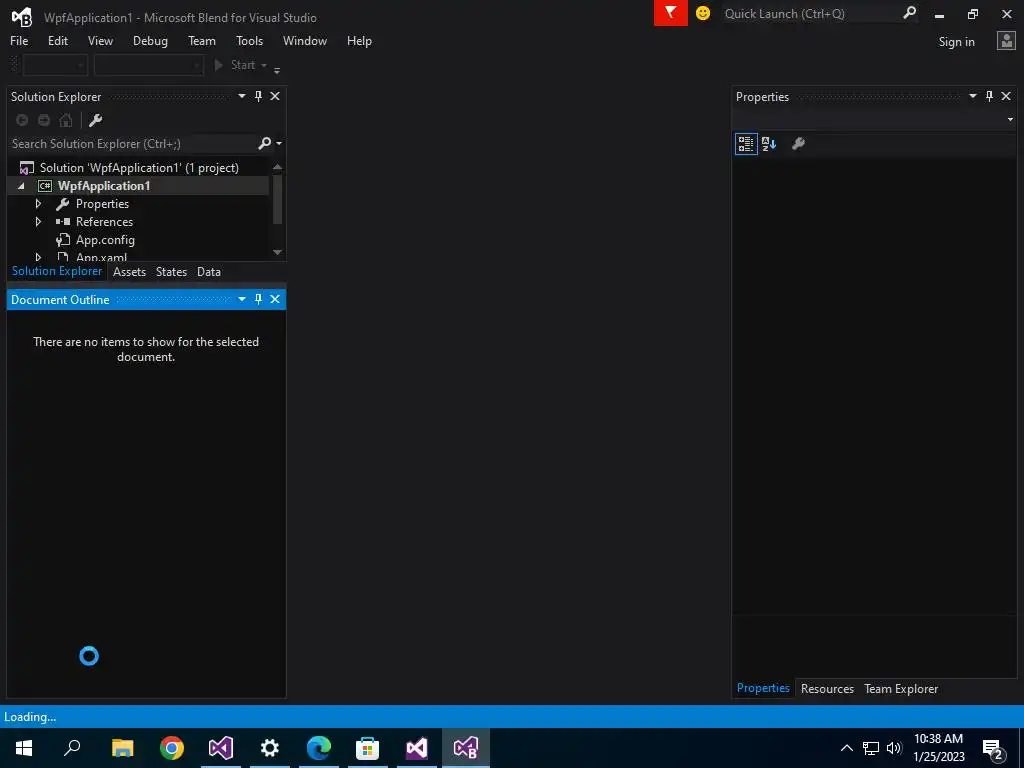Select Solution 'WpfApplication1' root node
The width and height of the screenshot is (1024, 768).
pos(138,168)
